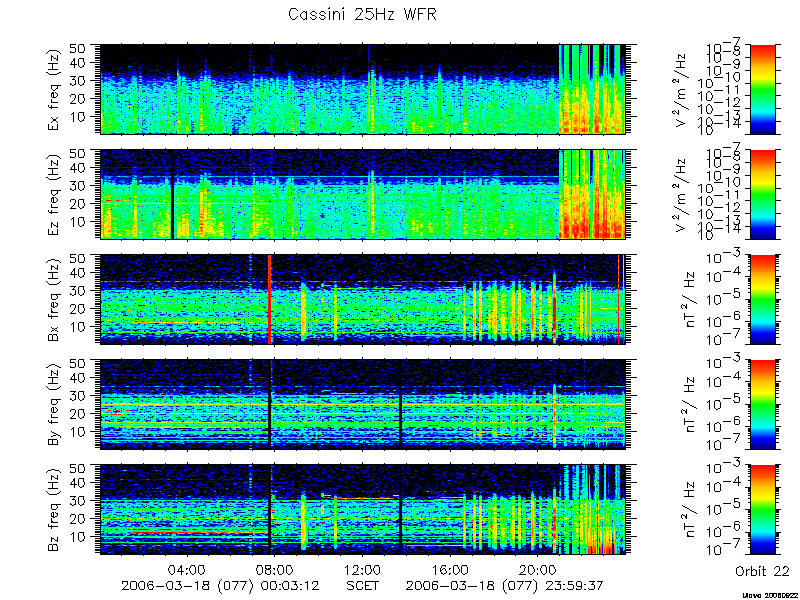Select the Ez freq (Hz) axis label

54,194
